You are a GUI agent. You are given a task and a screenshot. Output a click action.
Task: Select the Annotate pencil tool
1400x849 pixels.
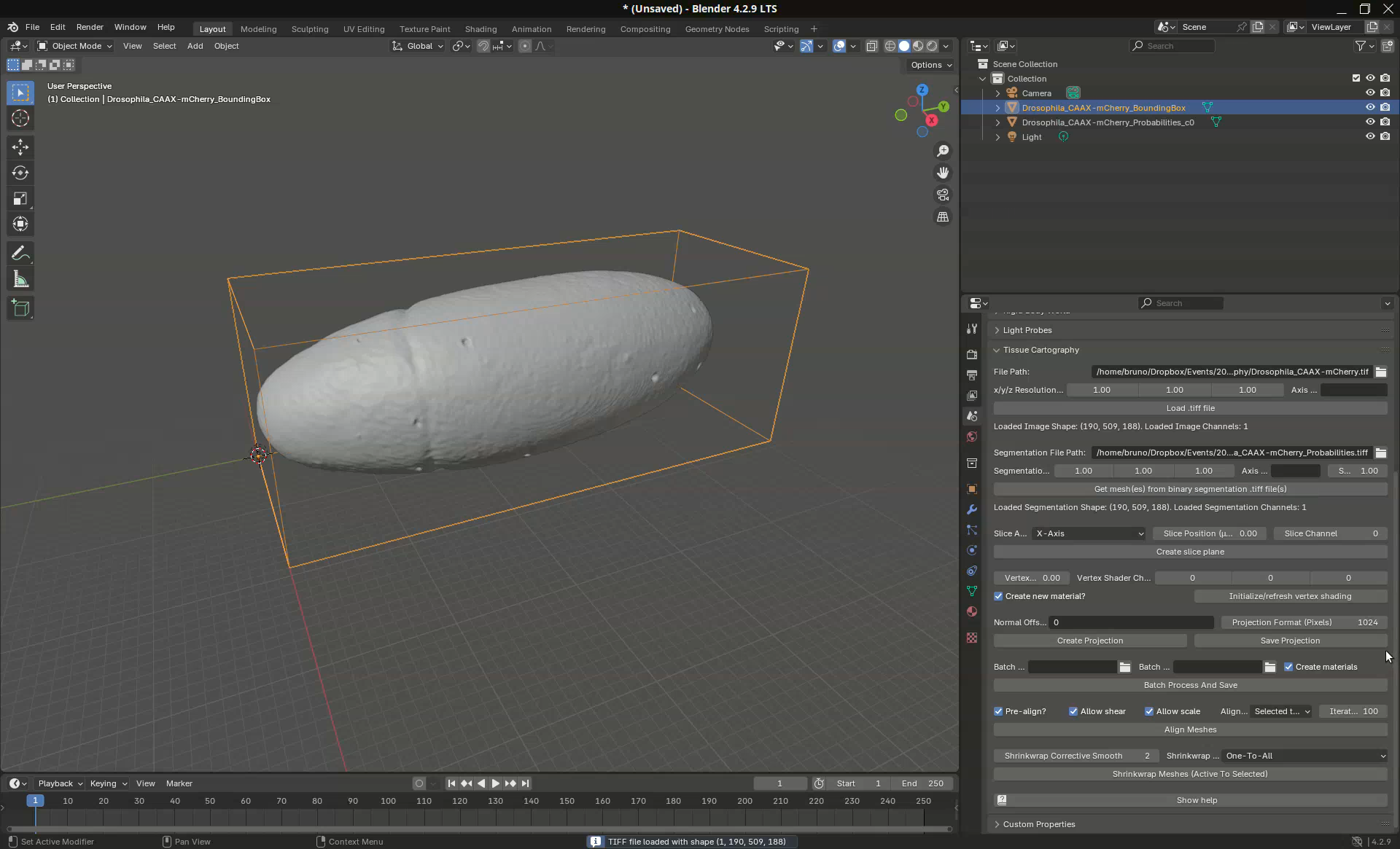(20, 254)
